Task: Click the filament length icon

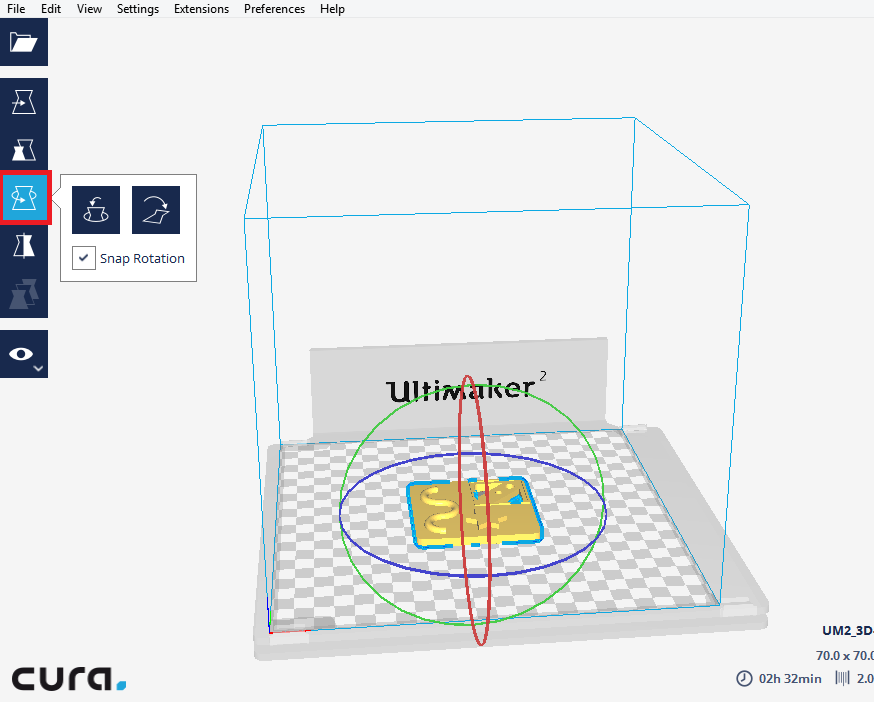Action: (x=842, y=678)
